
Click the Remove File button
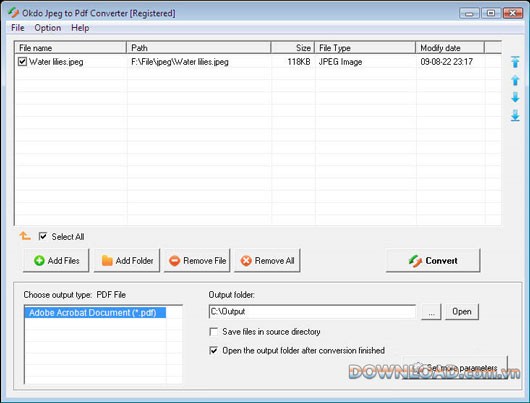click(197, 260)
